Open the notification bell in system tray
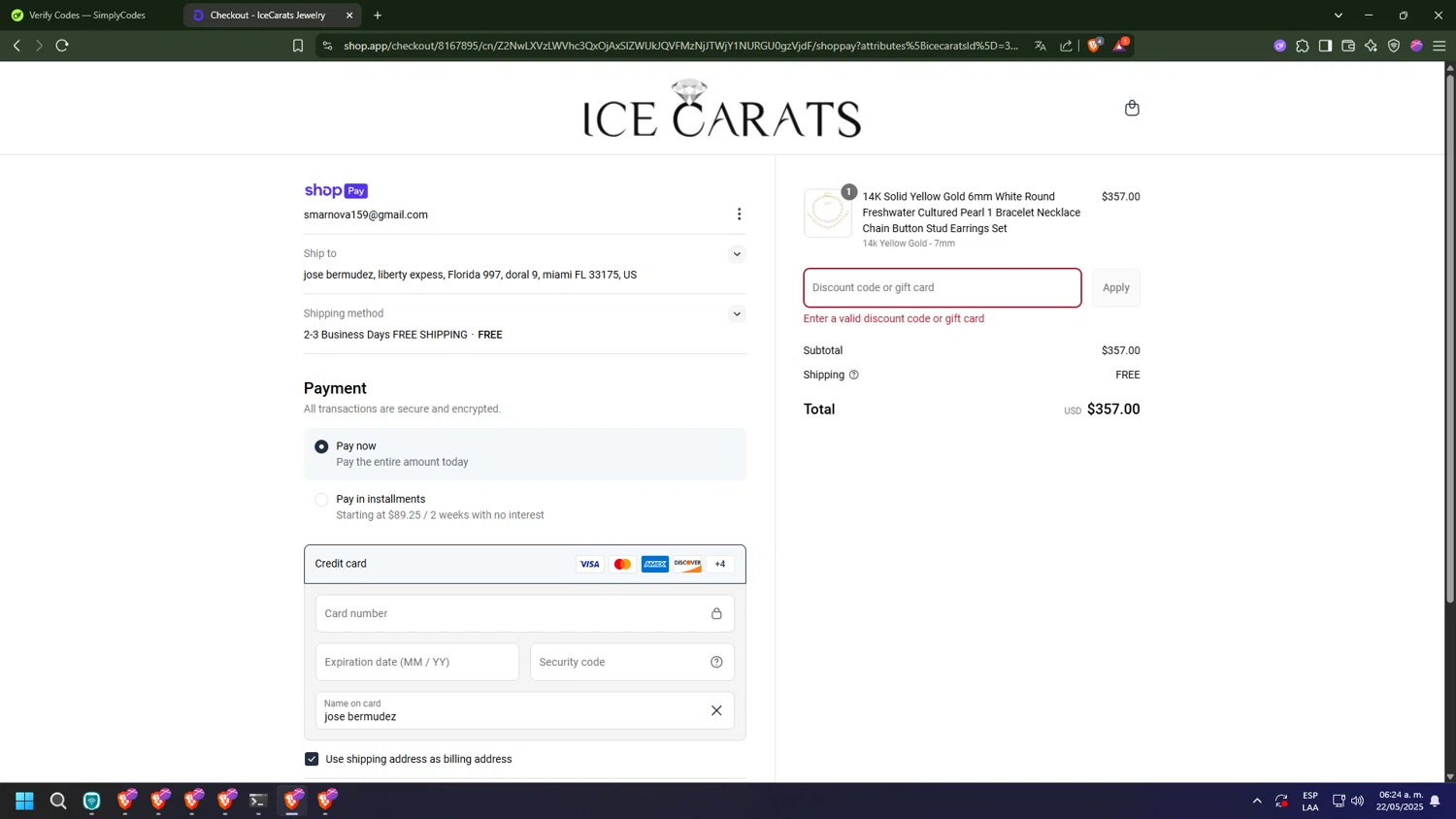 click(1435, 801)
